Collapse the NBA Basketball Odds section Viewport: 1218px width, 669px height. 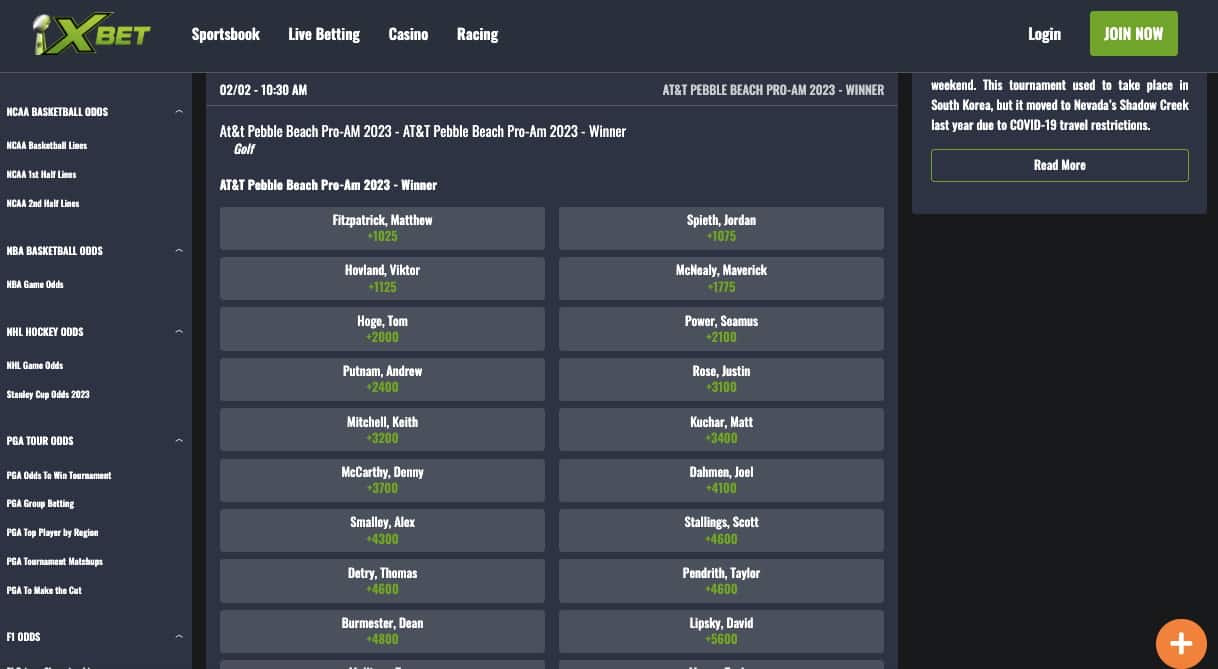click(179, 251)
